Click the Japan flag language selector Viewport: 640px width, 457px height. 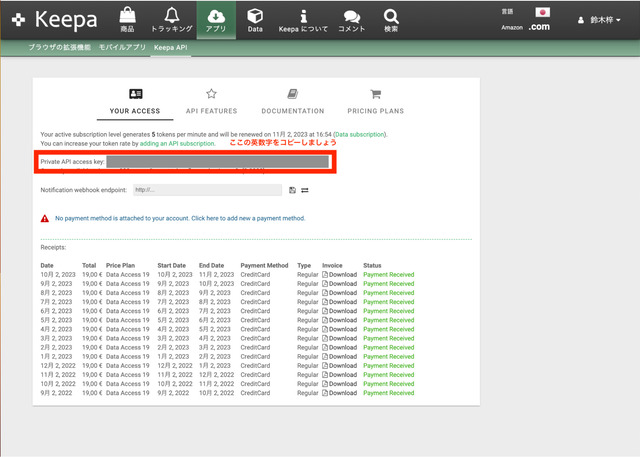(x=542, y=12)
